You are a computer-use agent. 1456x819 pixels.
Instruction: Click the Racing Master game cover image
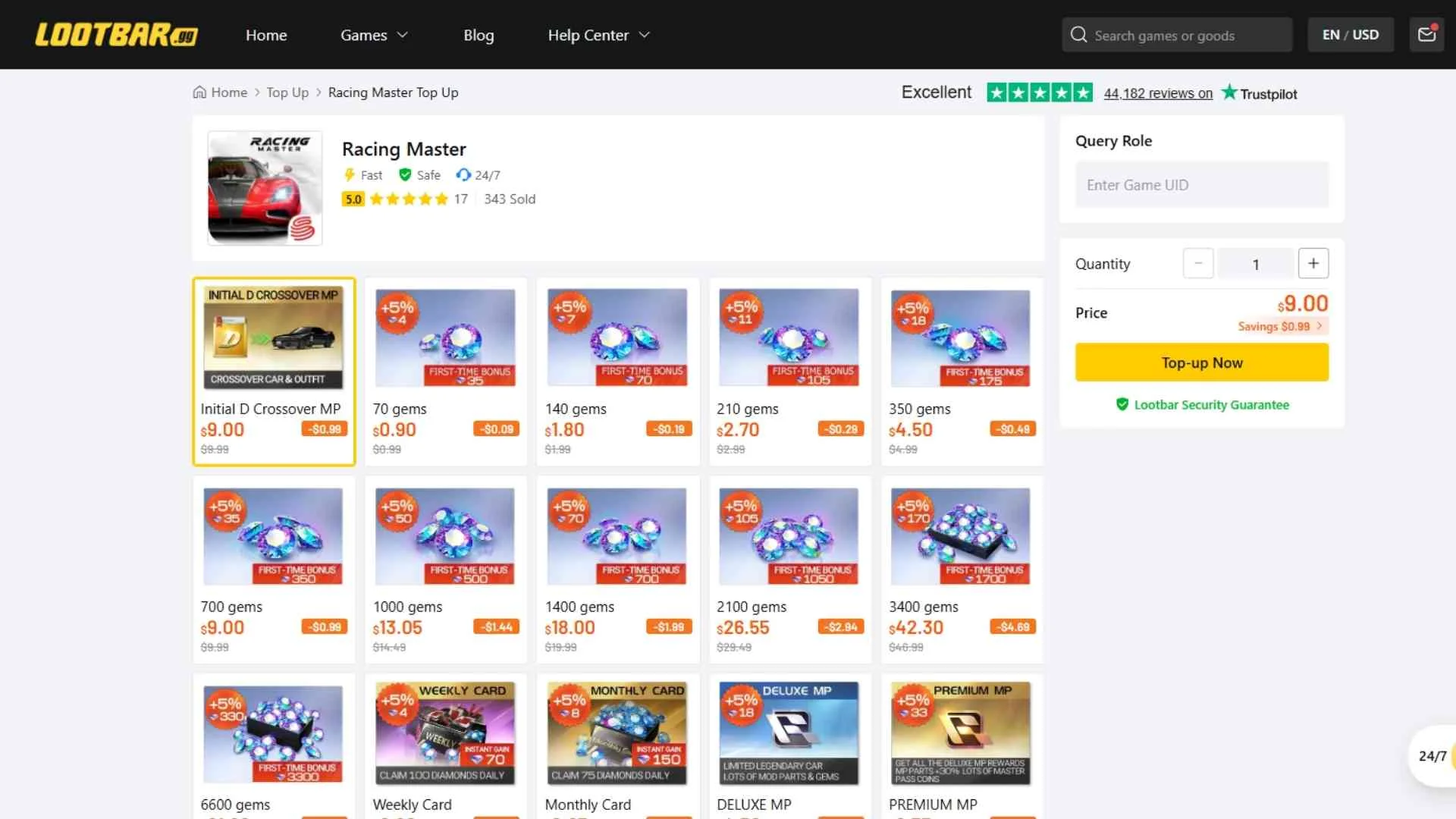[265, 188]
